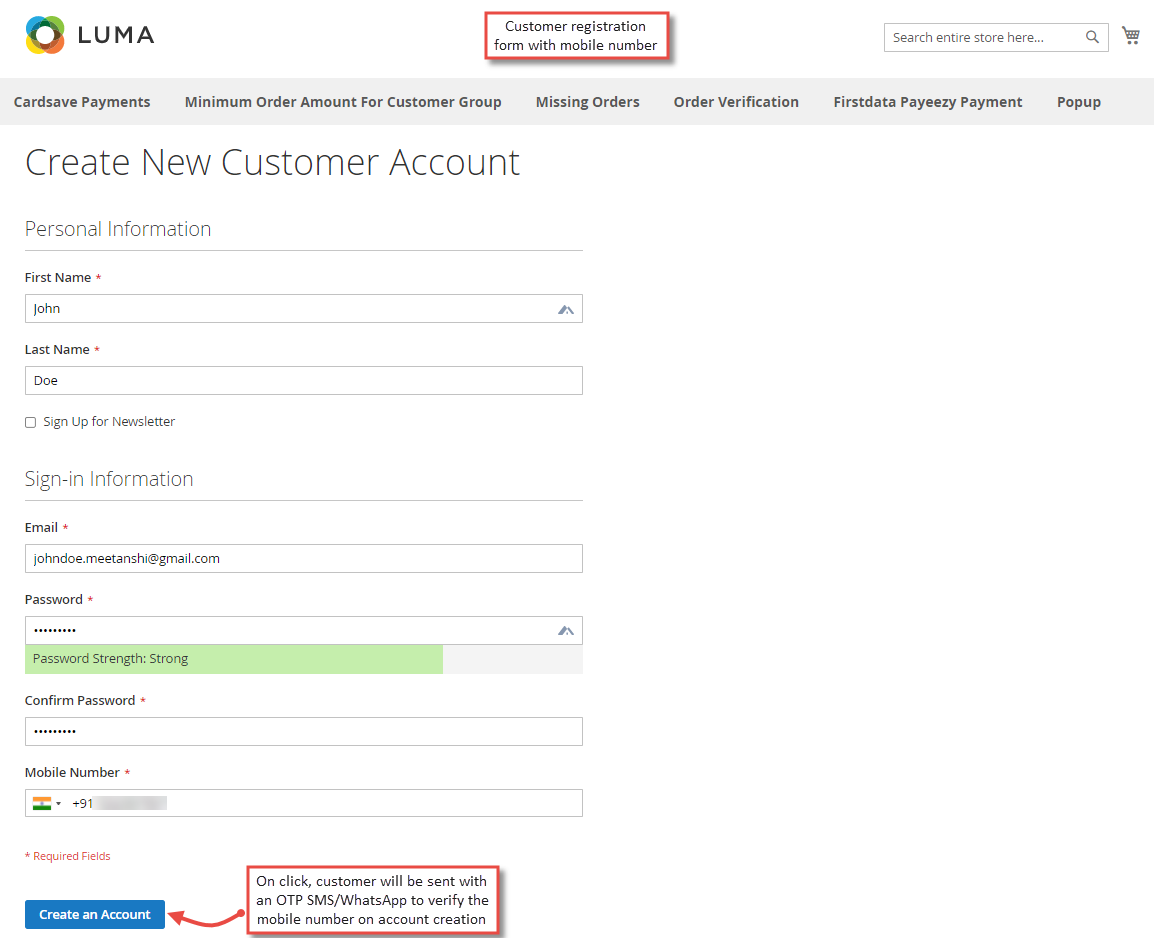This screenshot has height=938, width=1154.
Task: Click the Order Verification menu item
Action: (x=736, y=101)
